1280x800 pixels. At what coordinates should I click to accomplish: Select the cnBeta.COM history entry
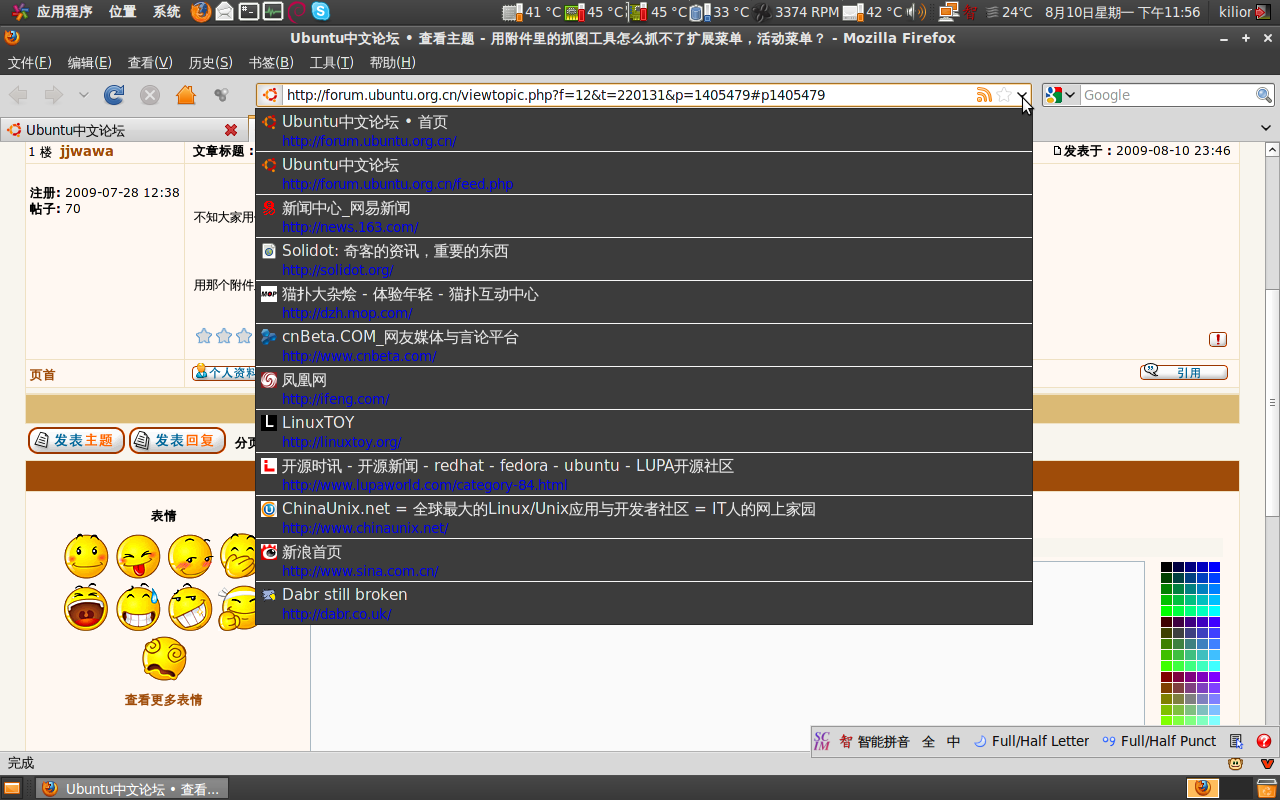click(x=644, y=345)
